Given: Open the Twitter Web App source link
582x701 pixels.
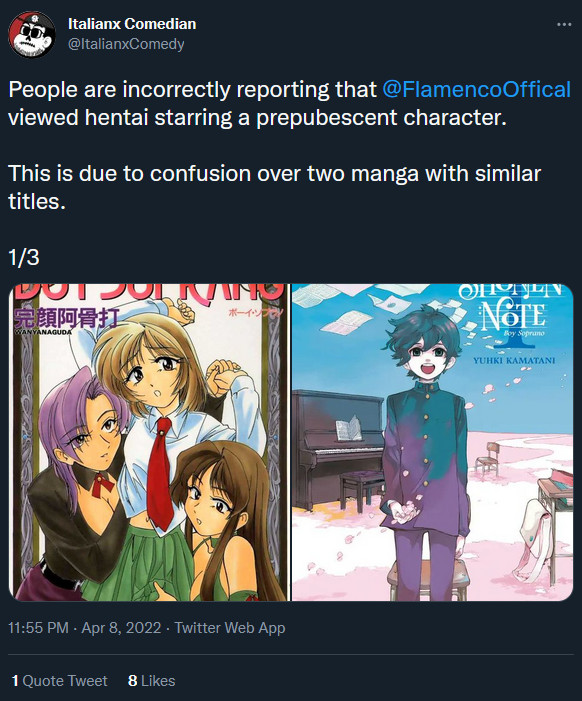Looking at the screenshot, I should pos(230,628).
